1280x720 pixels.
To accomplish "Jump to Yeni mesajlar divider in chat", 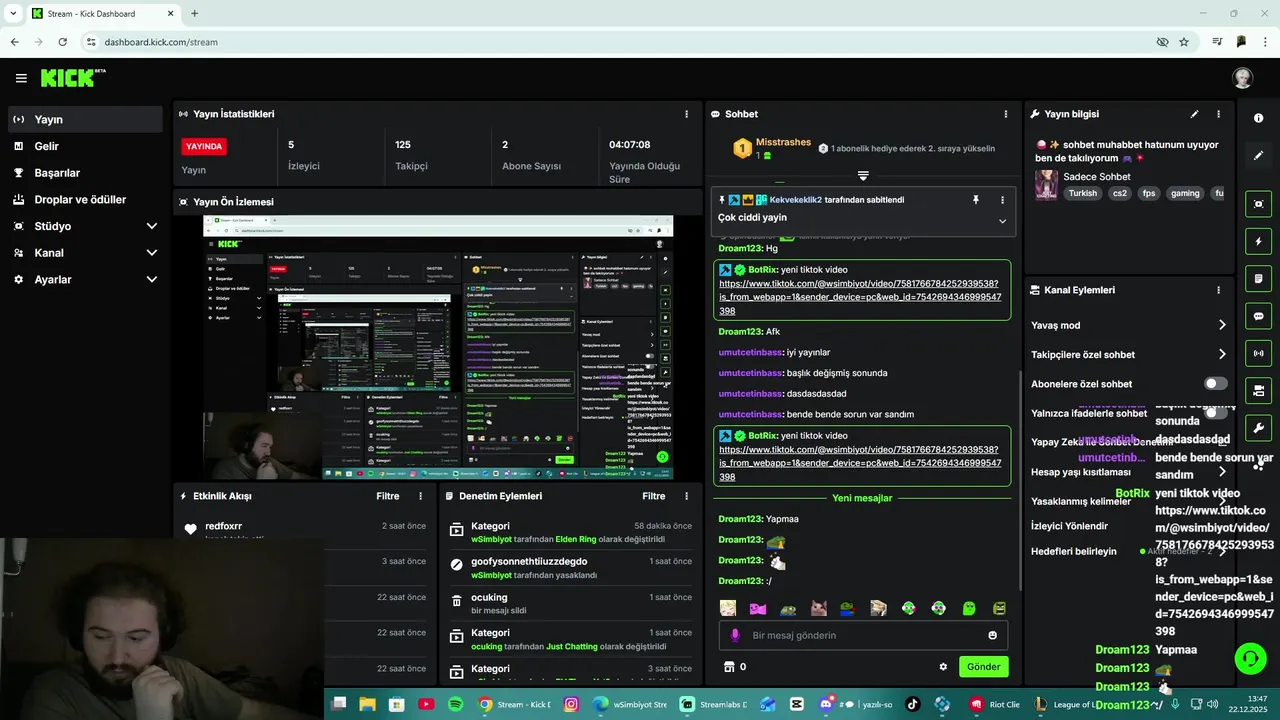I will (x=862, y=498).
